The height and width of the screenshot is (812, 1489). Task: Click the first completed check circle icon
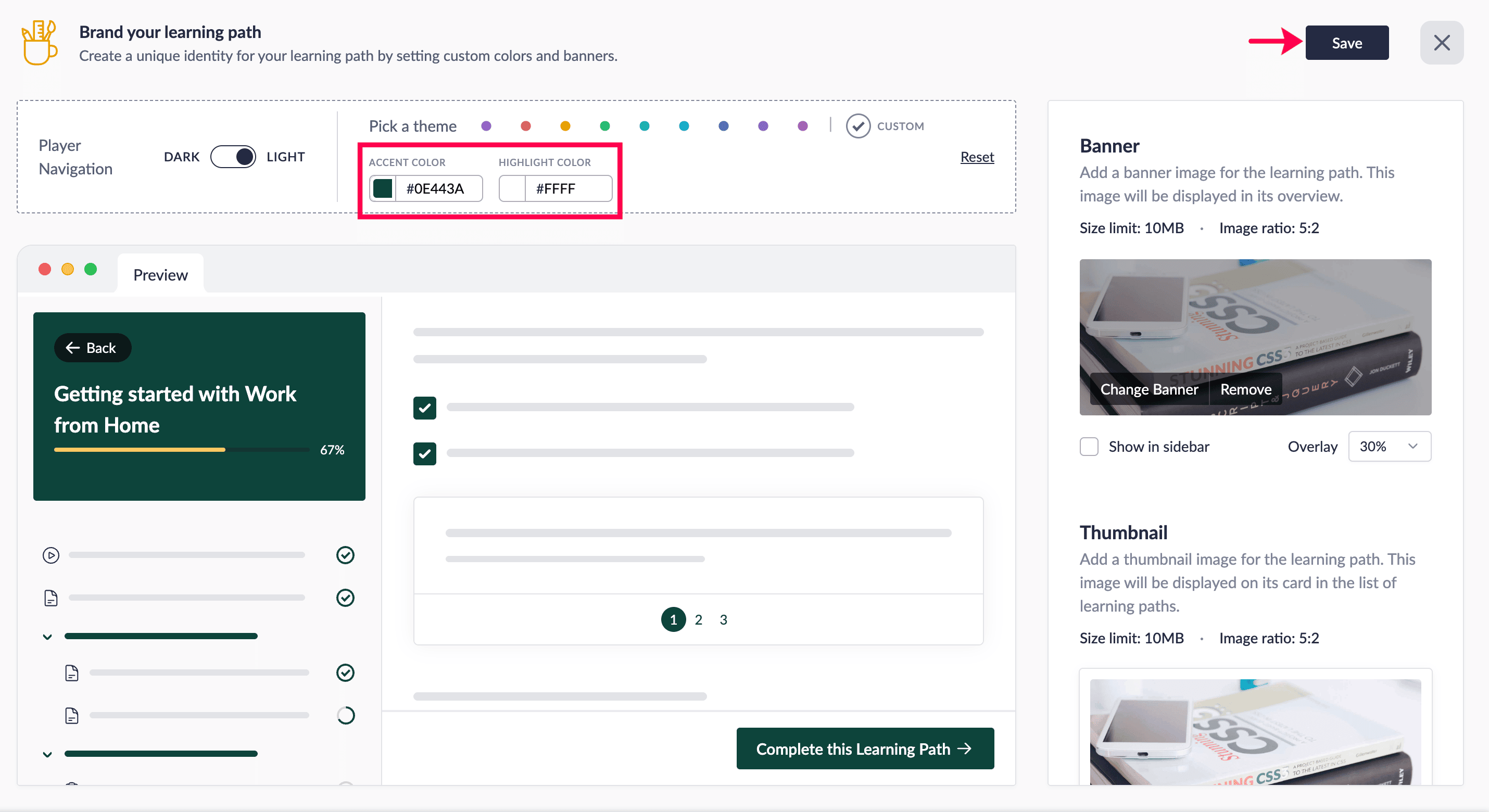(x=345, y=555)
